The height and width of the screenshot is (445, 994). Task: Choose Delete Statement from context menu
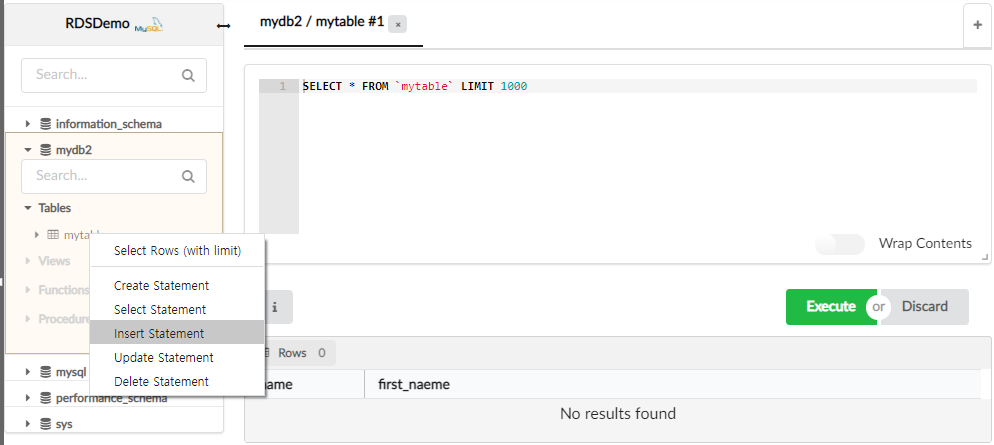[x=178, y=382]
